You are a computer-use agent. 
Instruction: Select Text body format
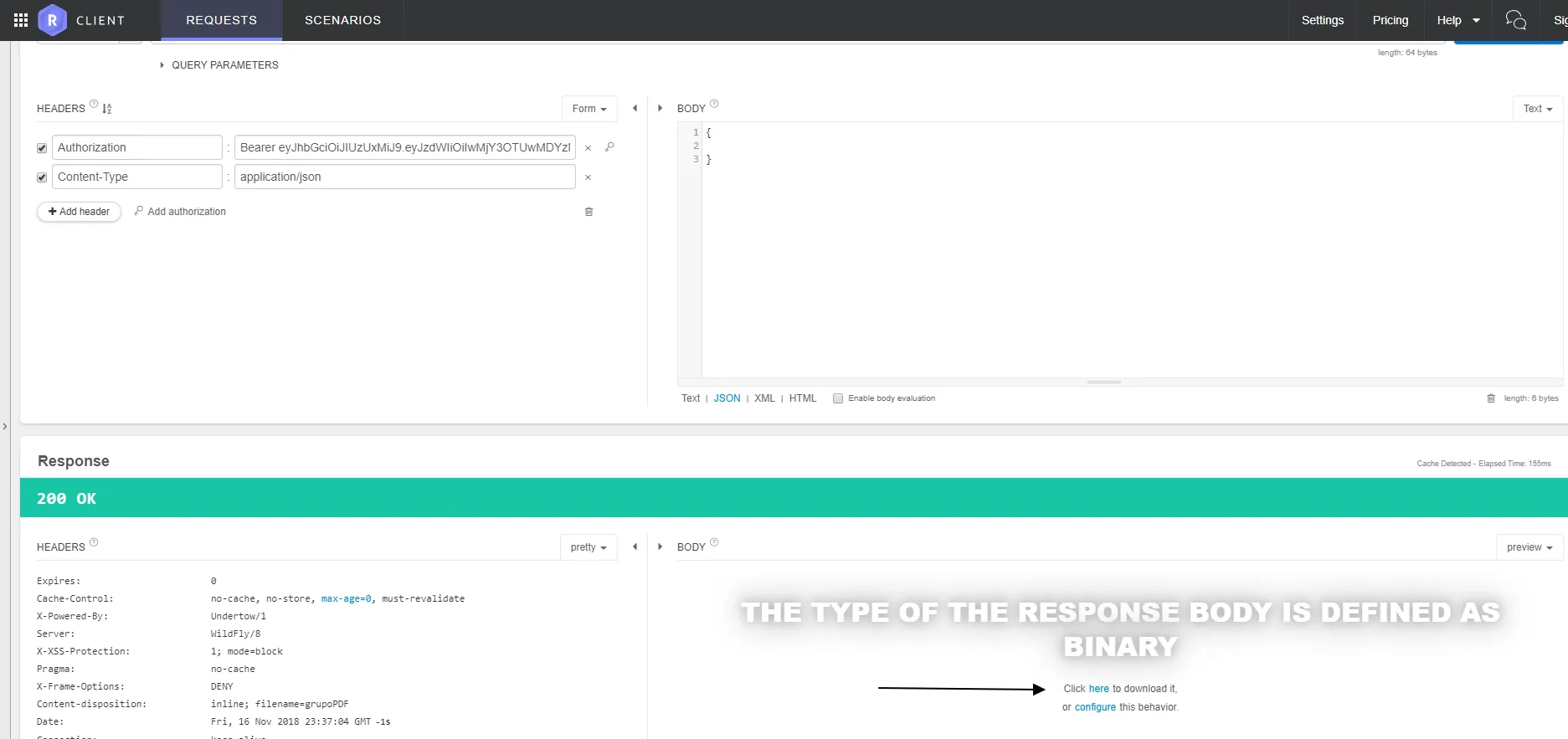(691, 398)
